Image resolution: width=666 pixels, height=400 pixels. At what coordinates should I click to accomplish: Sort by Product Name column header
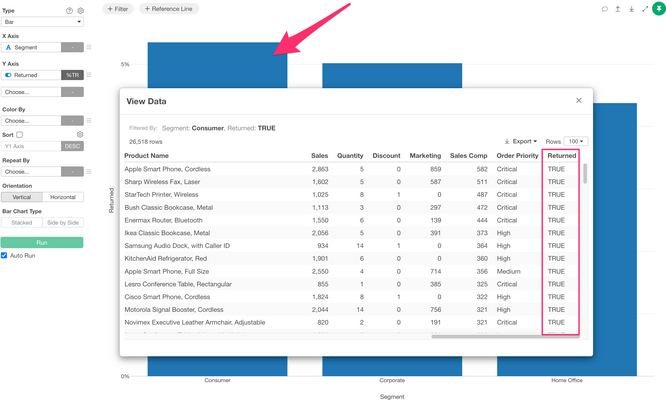tap(147, 156)
